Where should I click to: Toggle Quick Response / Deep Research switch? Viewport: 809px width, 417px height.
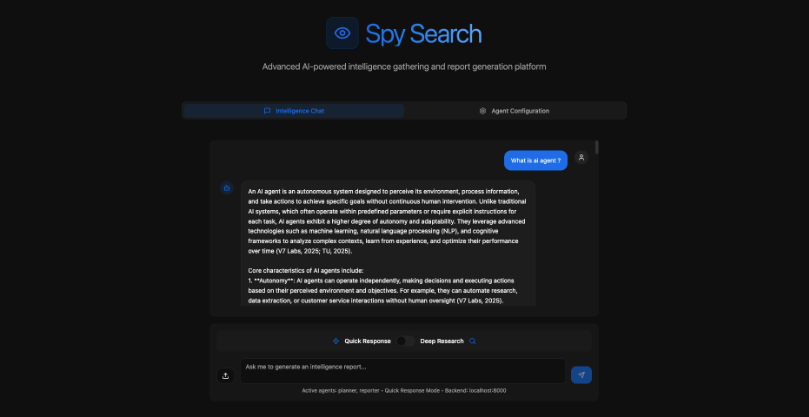(x=406, y=341)
